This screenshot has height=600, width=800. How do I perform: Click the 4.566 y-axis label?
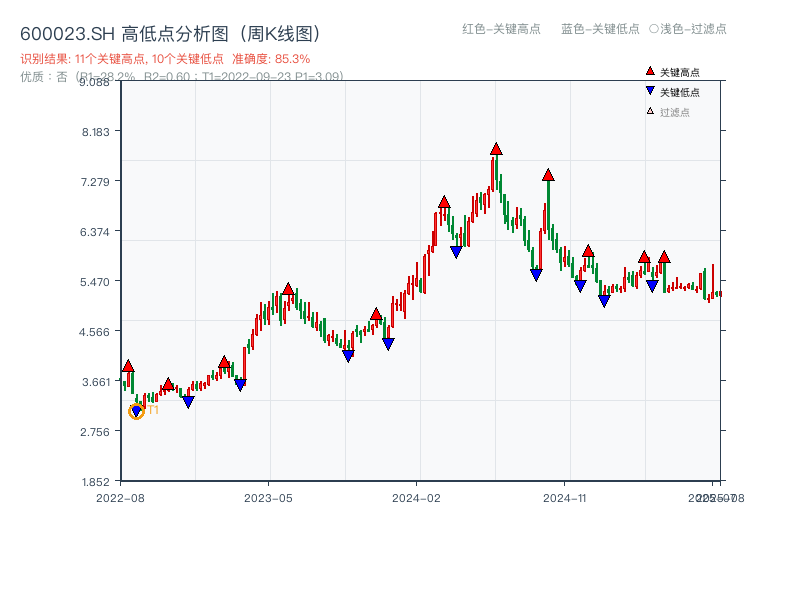pyautogui.click(x=94, y=332)
